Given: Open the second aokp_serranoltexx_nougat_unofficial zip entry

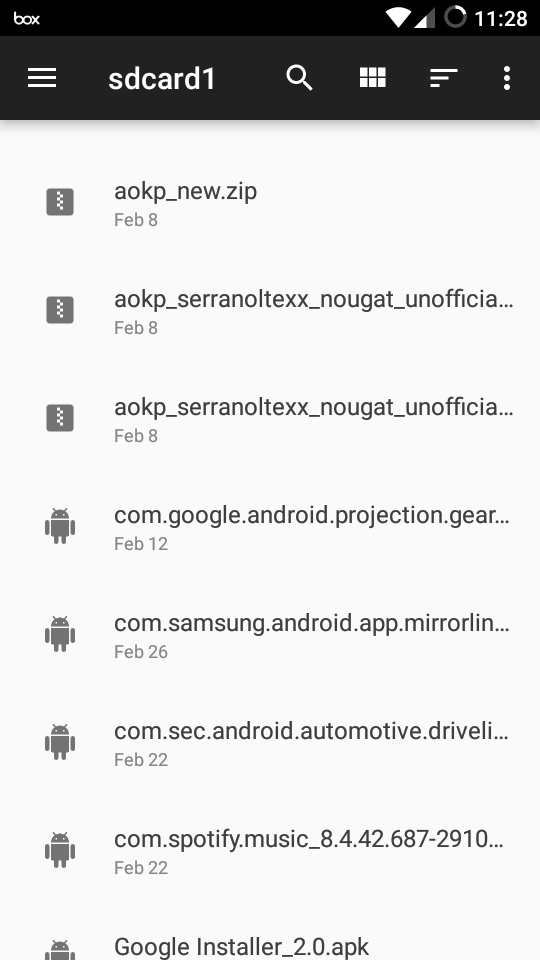Looking at the screenshot, I should (270, 418).
